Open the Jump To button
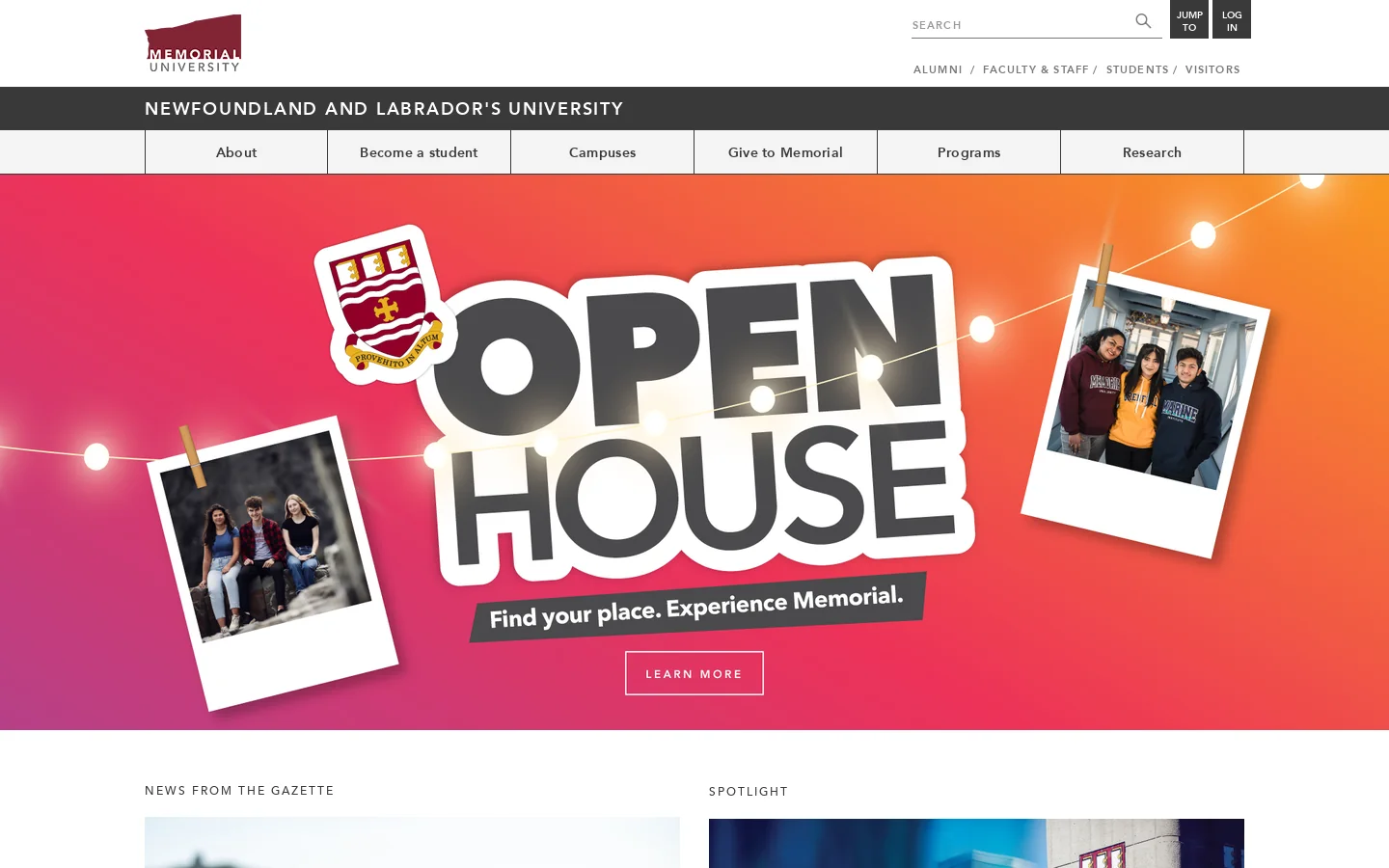Image resolution: width=1389 pixels, height=868 pixels. point(1189,19)
